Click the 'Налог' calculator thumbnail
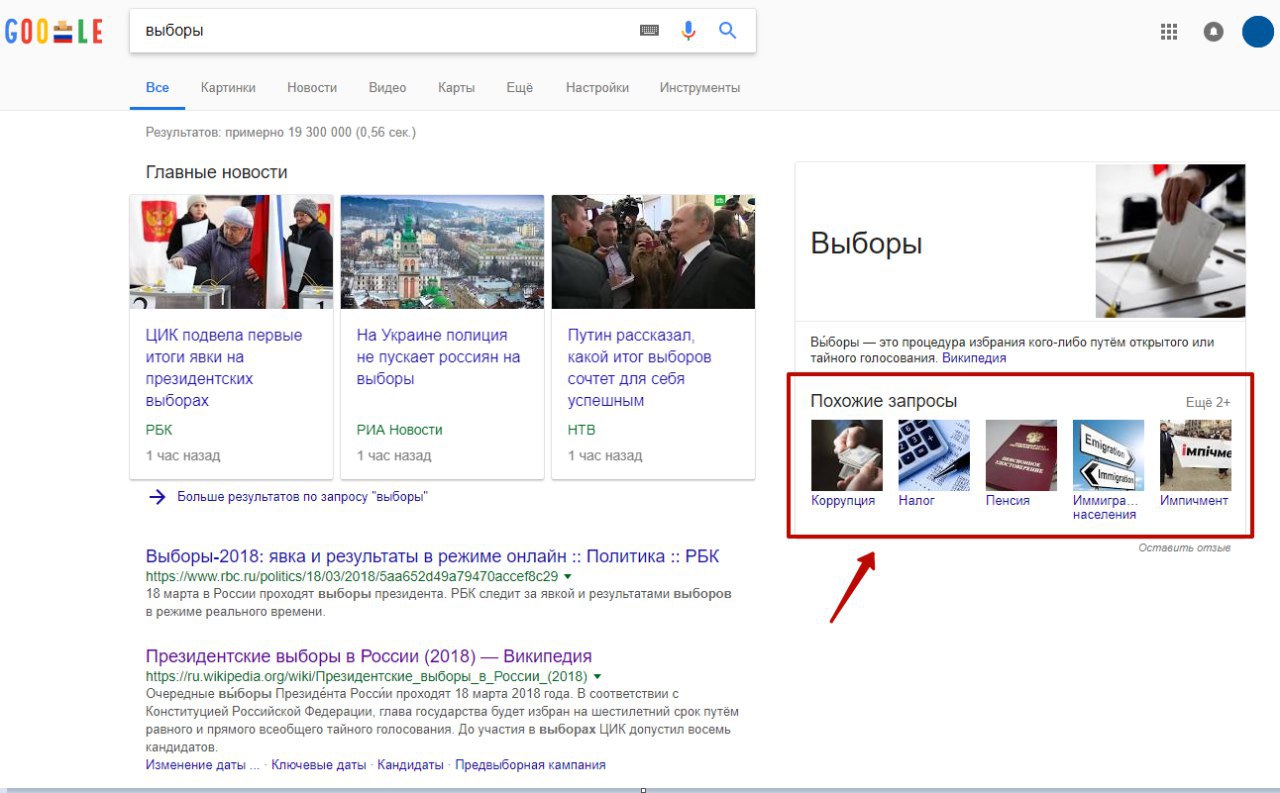This screenshot has width=1280, height=793. [x=934, y=455]
